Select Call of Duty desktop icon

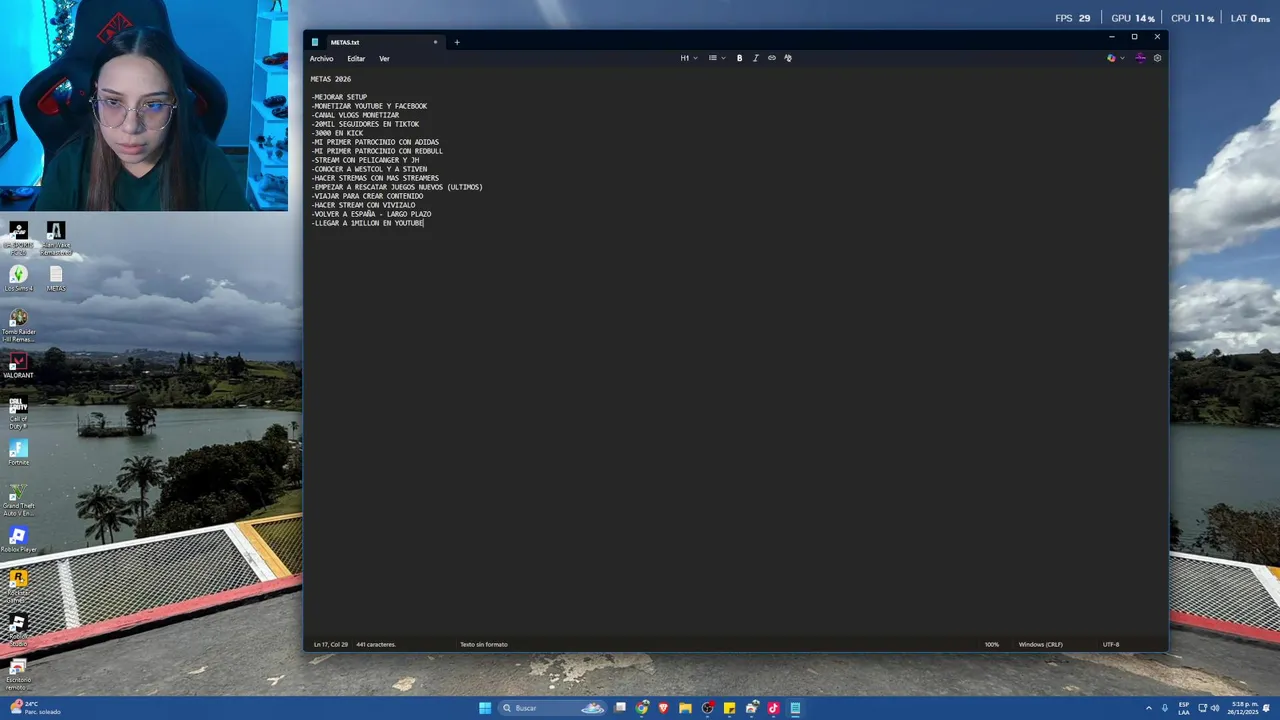pyautogui.click(x=18, y=413)
